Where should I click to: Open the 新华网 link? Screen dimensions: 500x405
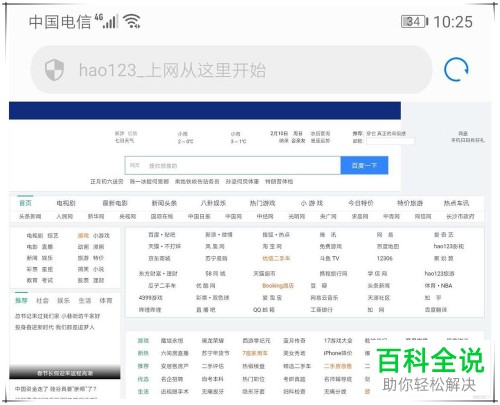point(96,217)
